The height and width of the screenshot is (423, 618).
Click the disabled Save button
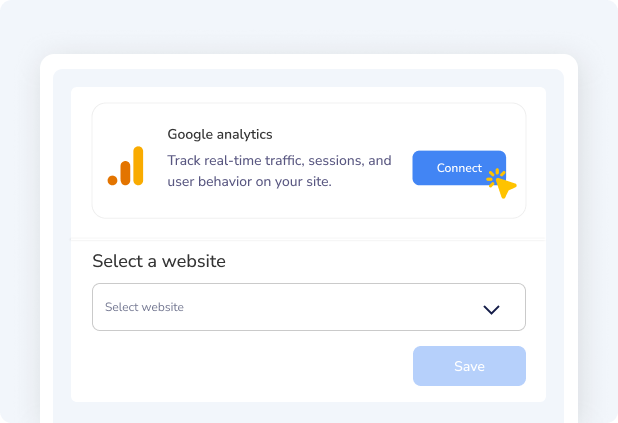[469, 366]
